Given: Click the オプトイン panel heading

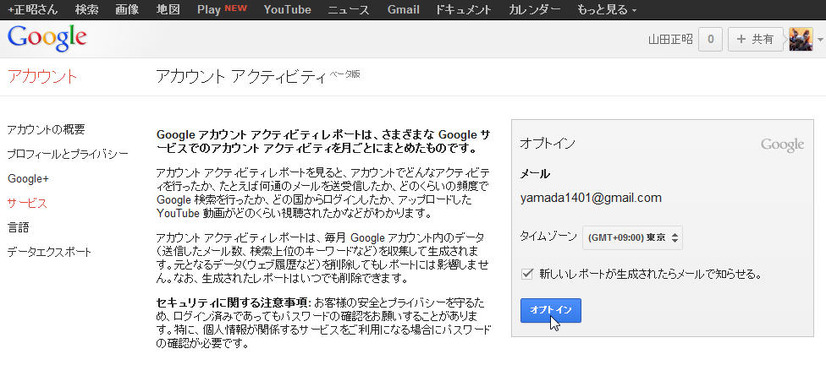Looking at the screenshot, I should pos(547,143).
